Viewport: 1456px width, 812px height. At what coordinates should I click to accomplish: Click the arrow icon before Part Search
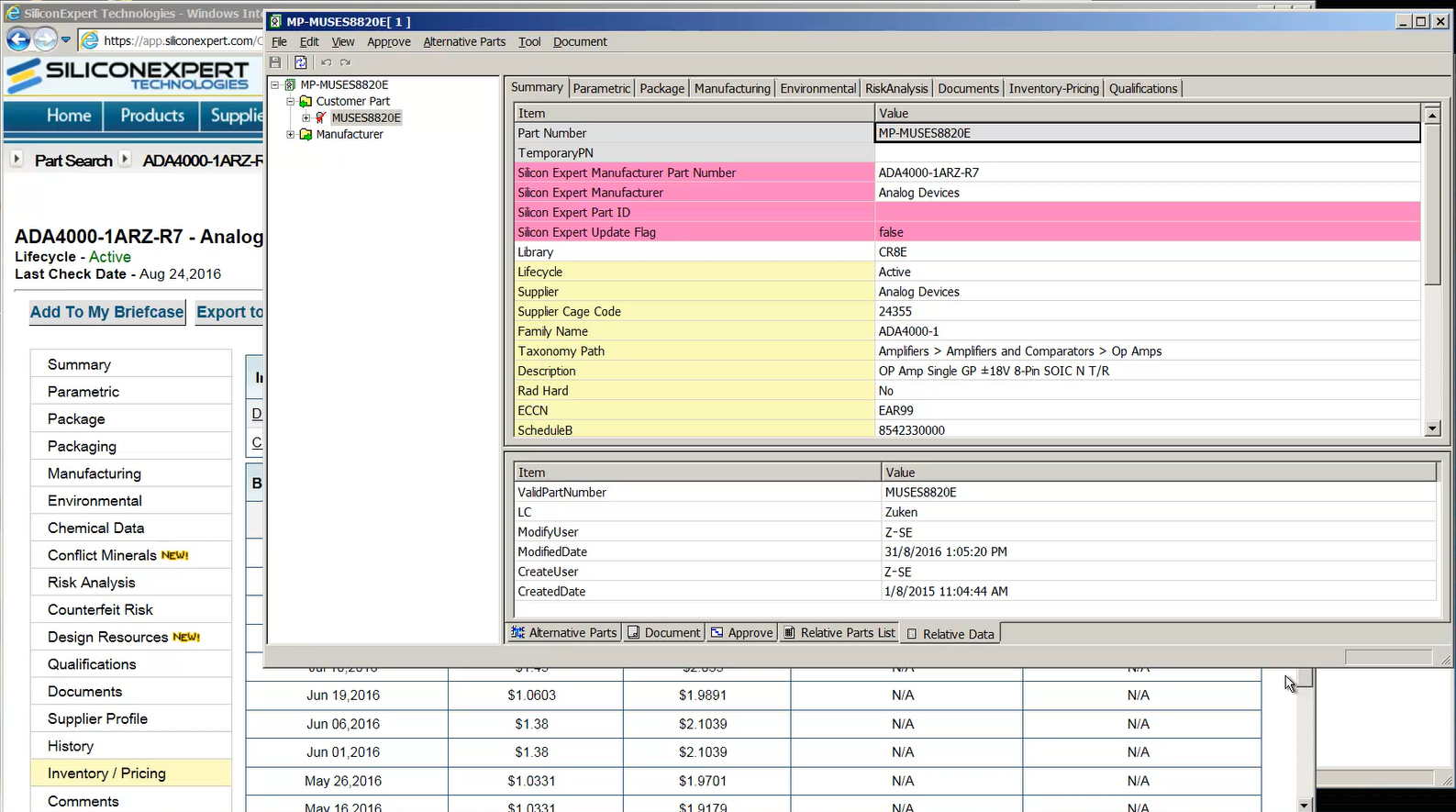coord(17,159)
